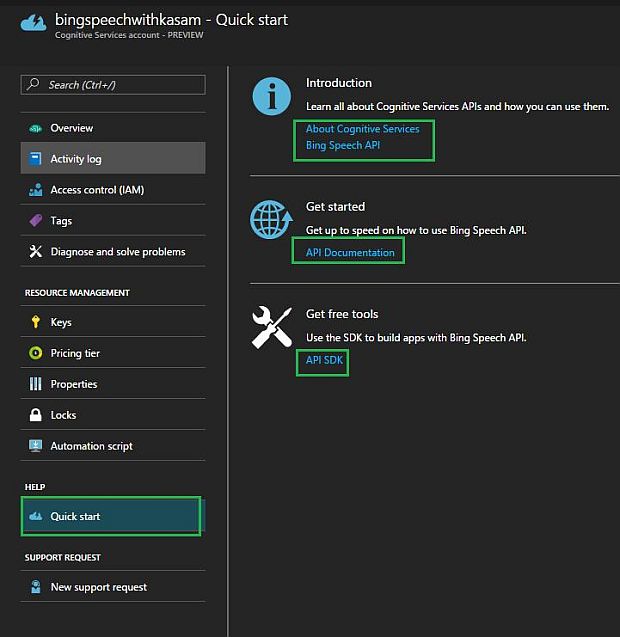This screenshot has width=620, height=637.
Task: Click the New support request person icon
Action: point(35,587)
